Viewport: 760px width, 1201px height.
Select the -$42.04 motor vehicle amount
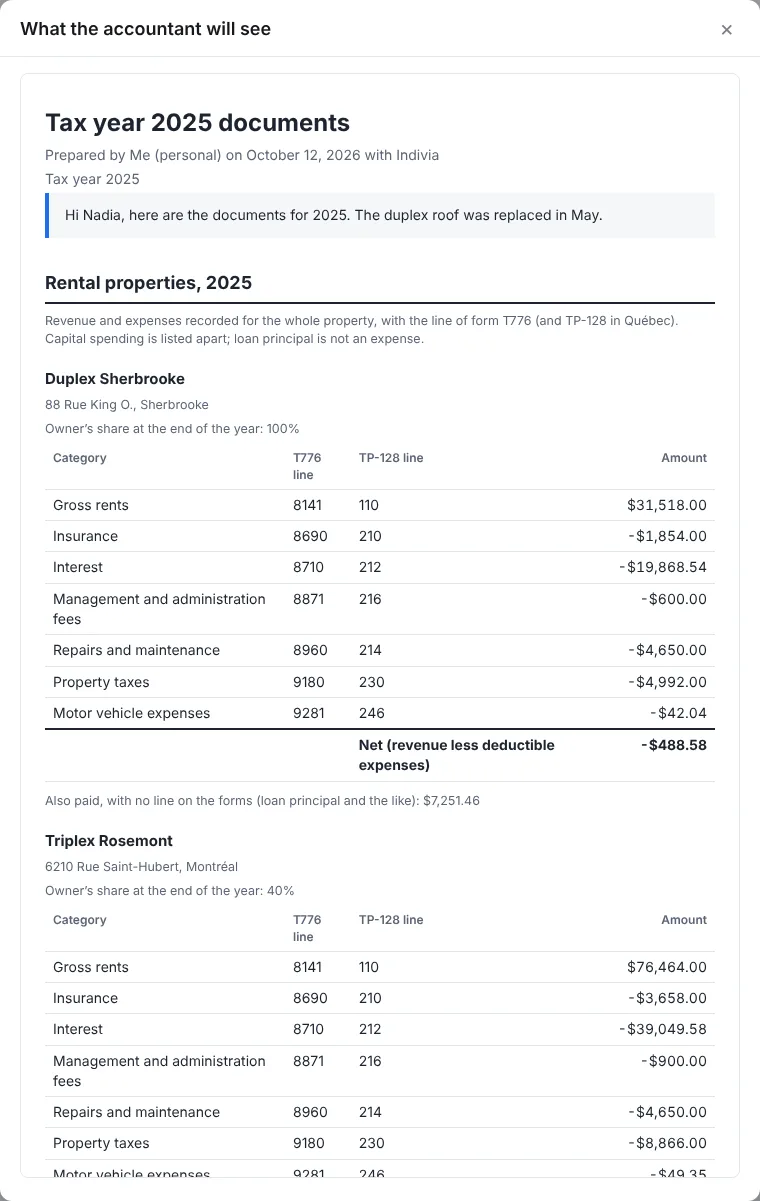pyautogui.click(x=677, y=713)
